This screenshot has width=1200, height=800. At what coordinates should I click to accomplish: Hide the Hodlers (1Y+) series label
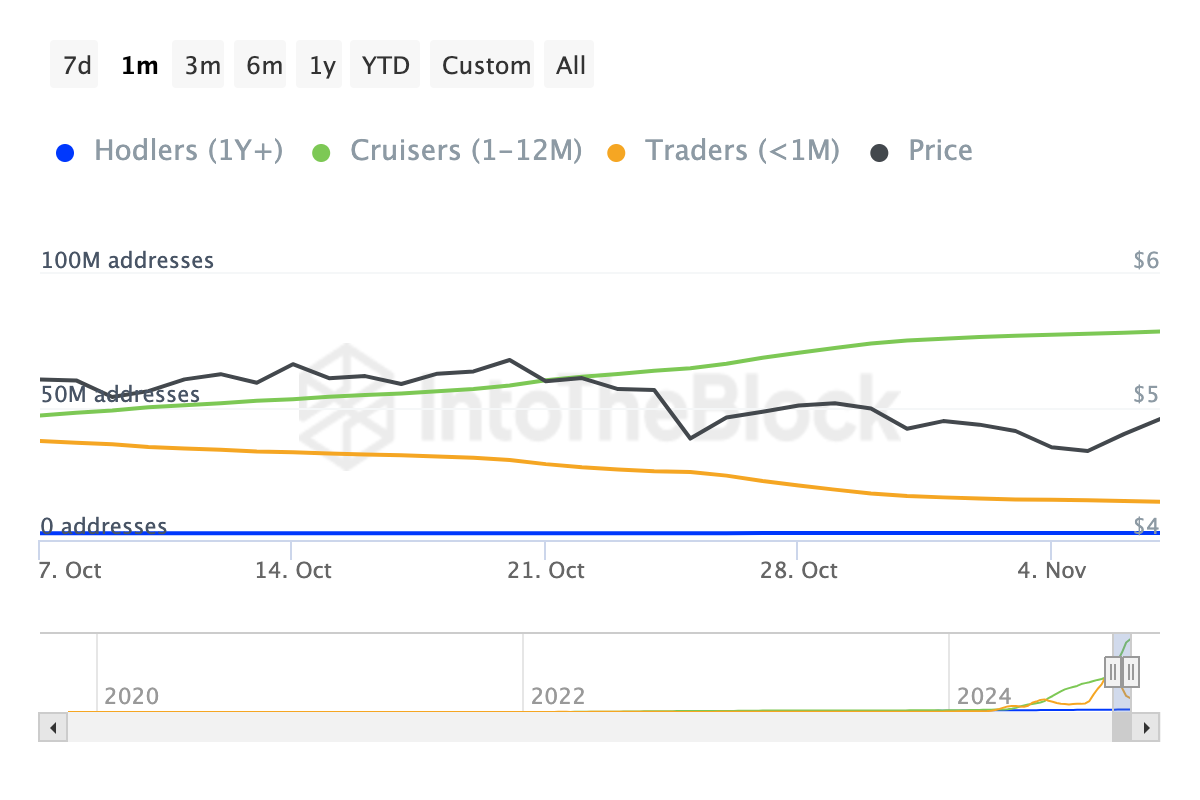189,151
